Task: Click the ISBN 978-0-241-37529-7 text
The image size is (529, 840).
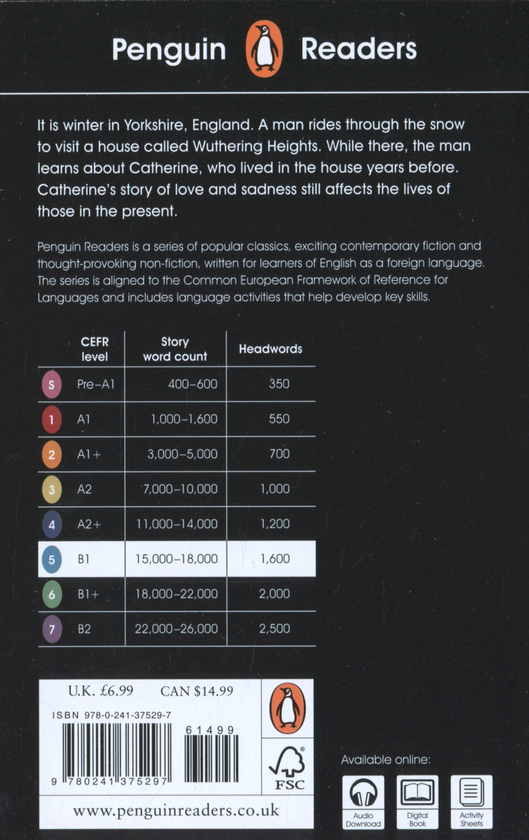Action: point(111,715)
